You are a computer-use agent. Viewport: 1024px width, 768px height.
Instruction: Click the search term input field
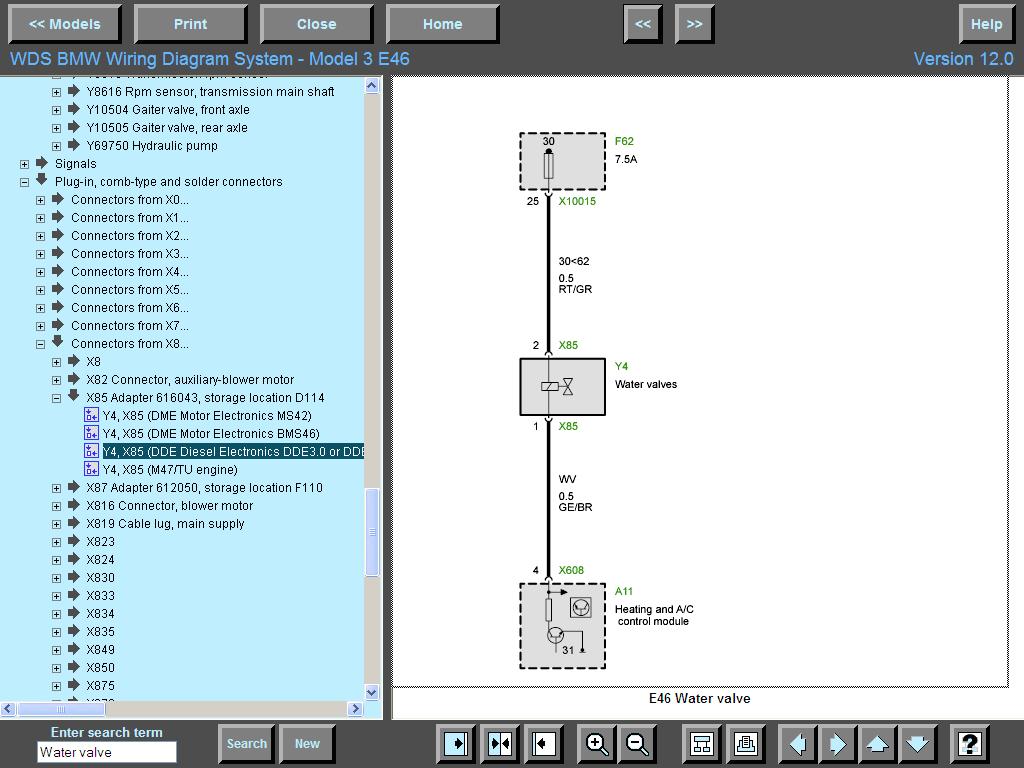pos(106,752)
